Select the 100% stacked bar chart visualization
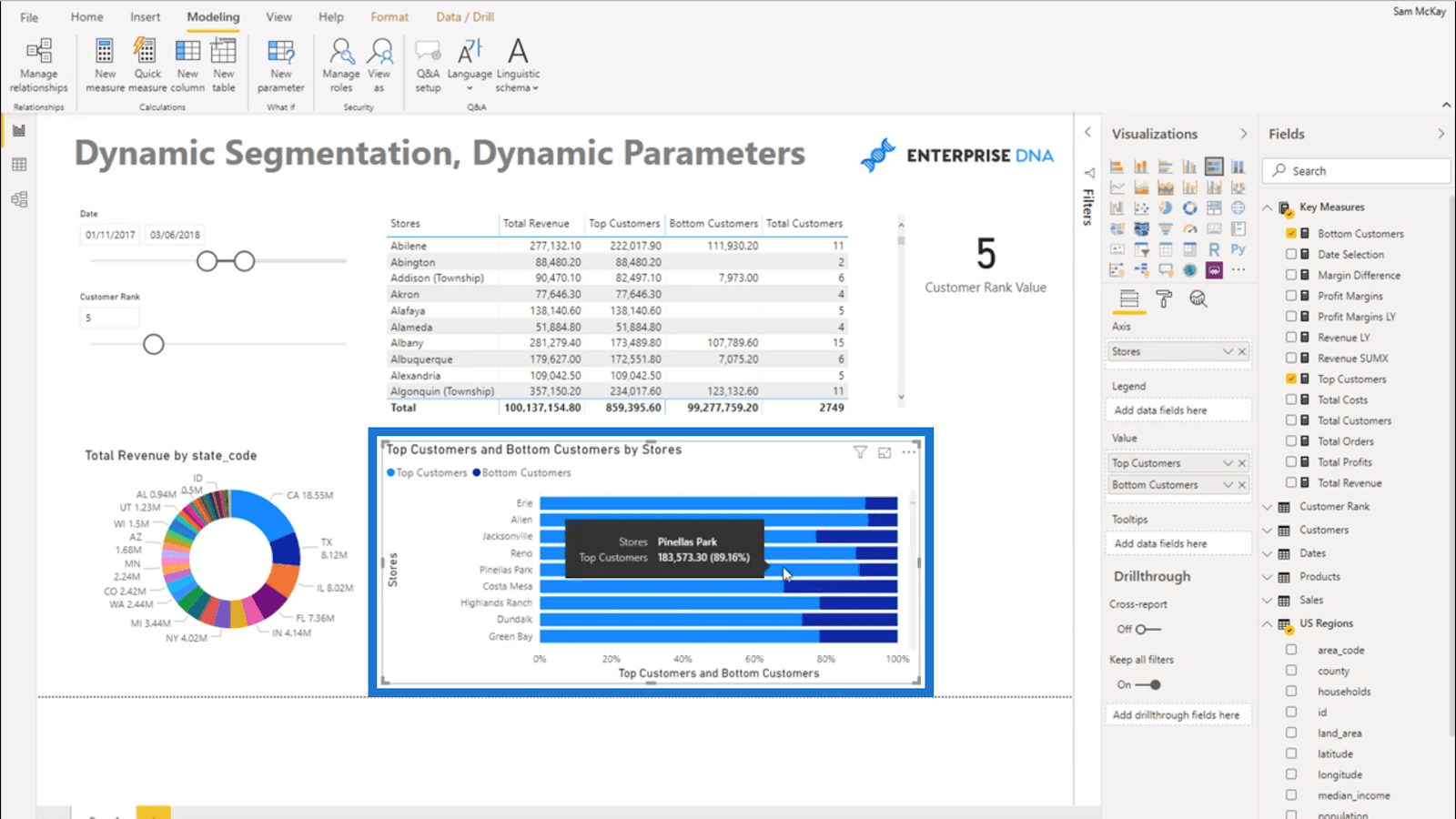The width and height of the screenshot is (1456, 819). click(1214, 167)
